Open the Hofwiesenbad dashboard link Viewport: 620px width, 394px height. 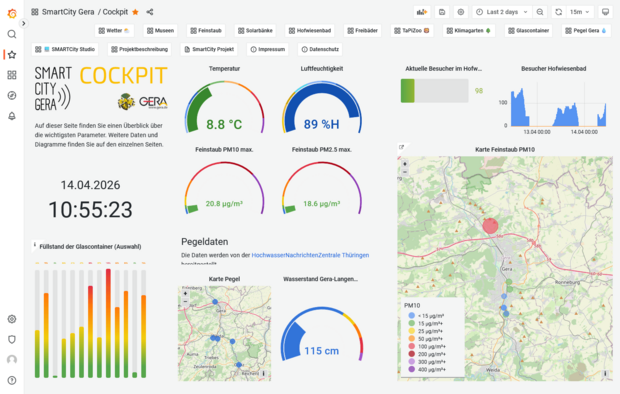click(310, 30)
